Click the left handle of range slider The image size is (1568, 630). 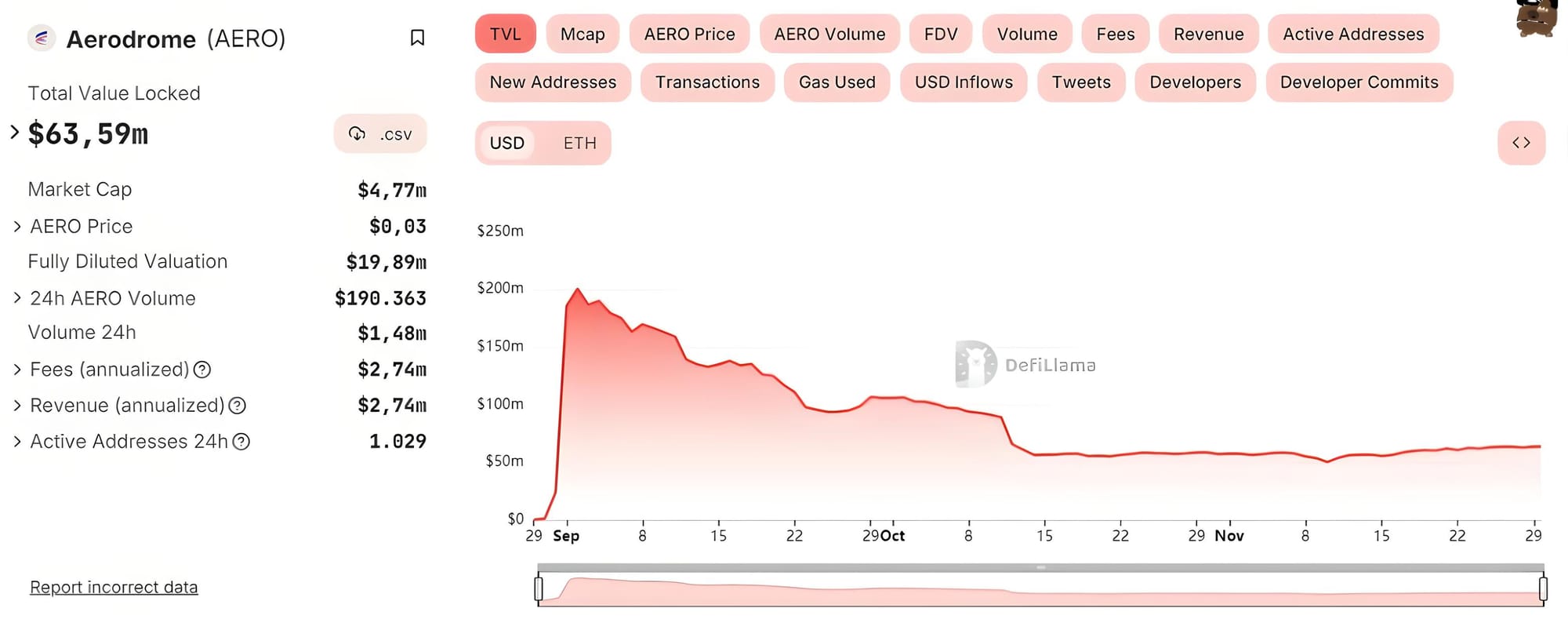(x=539, y=588)
